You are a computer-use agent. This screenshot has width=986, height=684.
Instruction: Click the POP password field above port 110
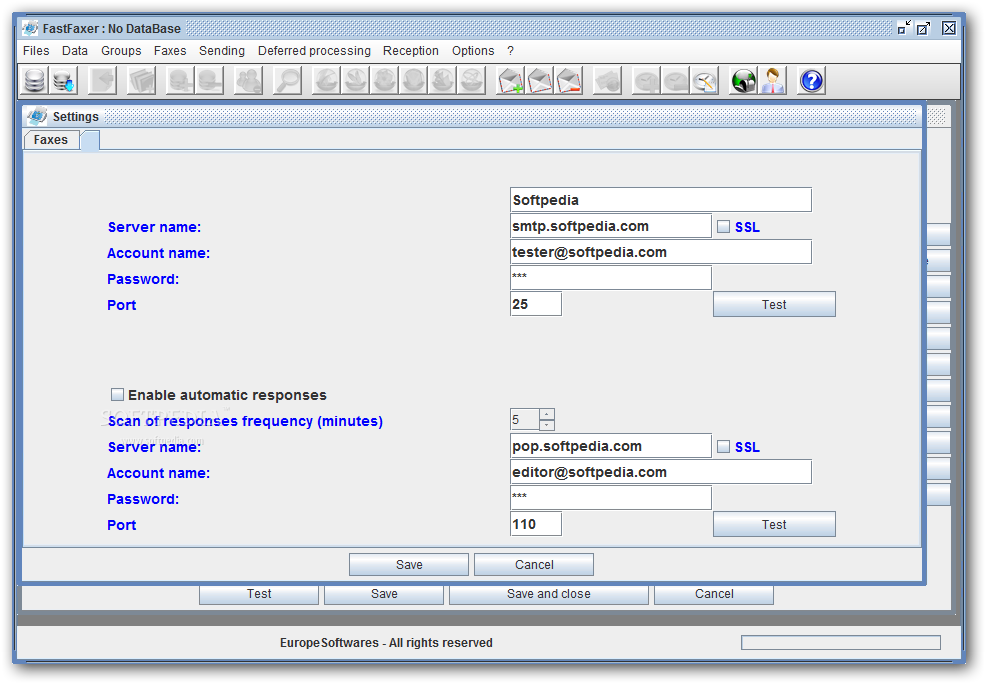pos(611,498)
